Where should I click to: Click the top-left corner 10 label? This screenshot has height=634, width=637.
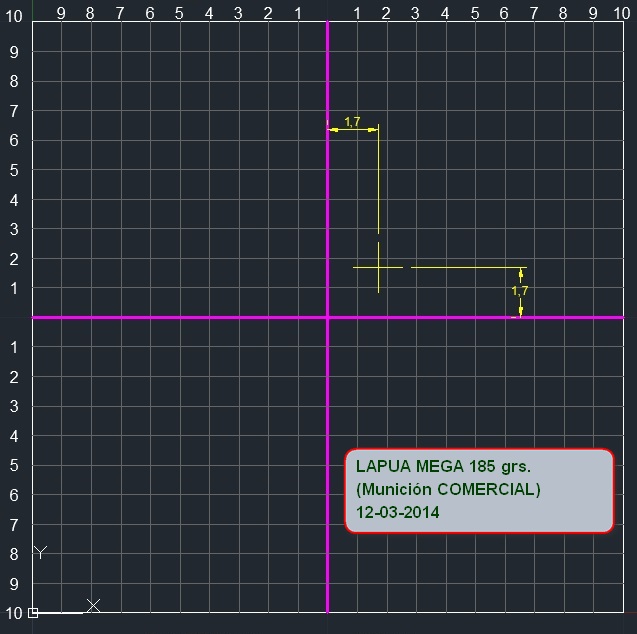(x=15, y=17)
